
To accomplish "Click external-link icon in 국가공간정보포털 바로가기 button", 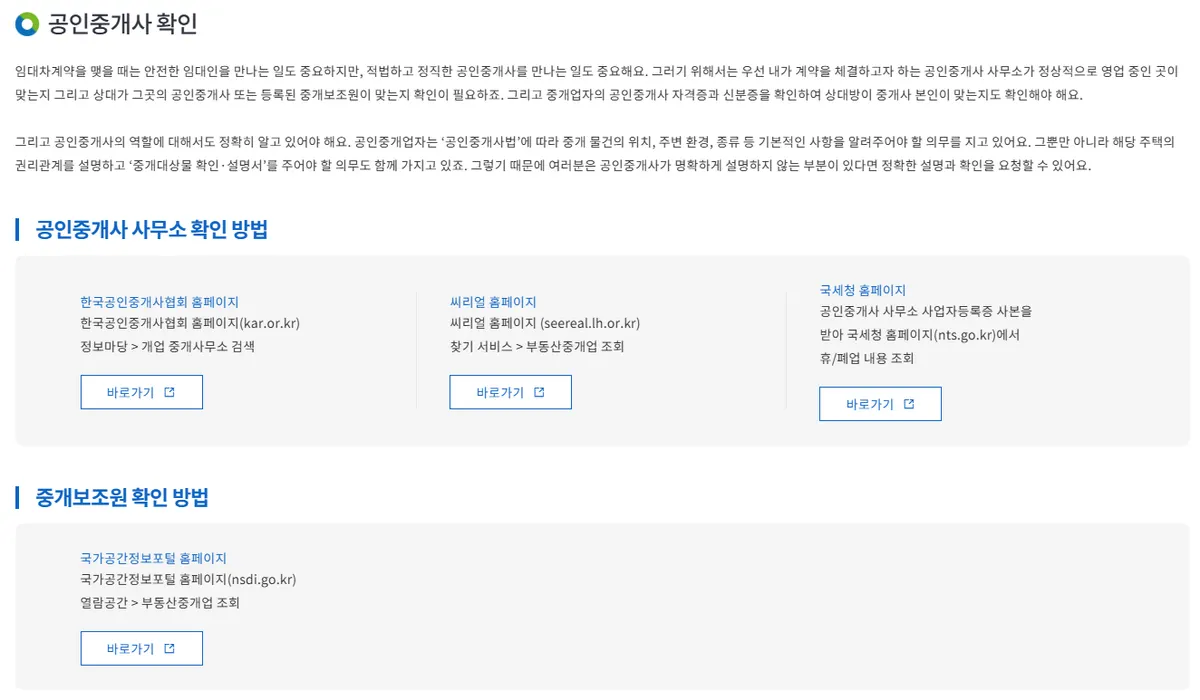I will (169, 648).
